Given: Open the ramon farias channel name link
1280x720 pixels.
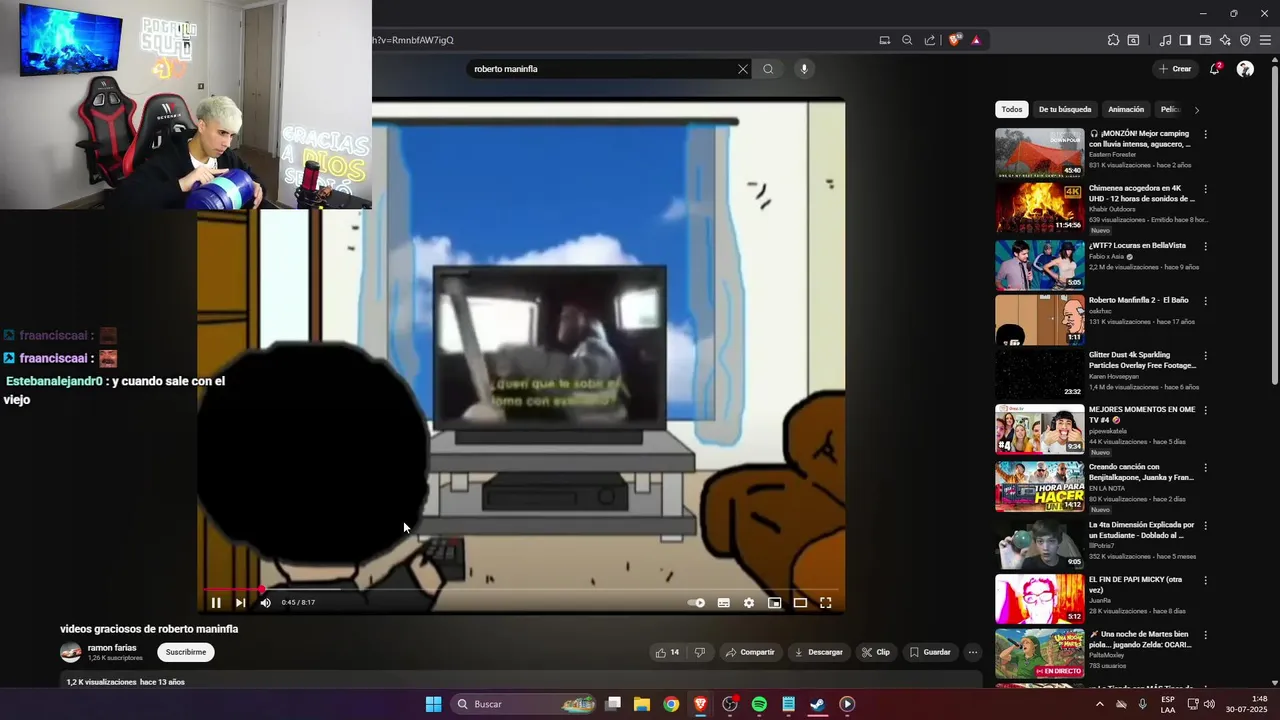Looking at the screenshot, I should point(112,648).
